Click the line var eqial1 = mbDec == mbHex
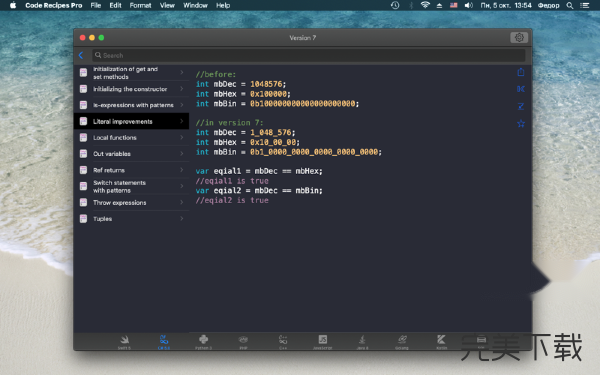 (x=259, y=171)
